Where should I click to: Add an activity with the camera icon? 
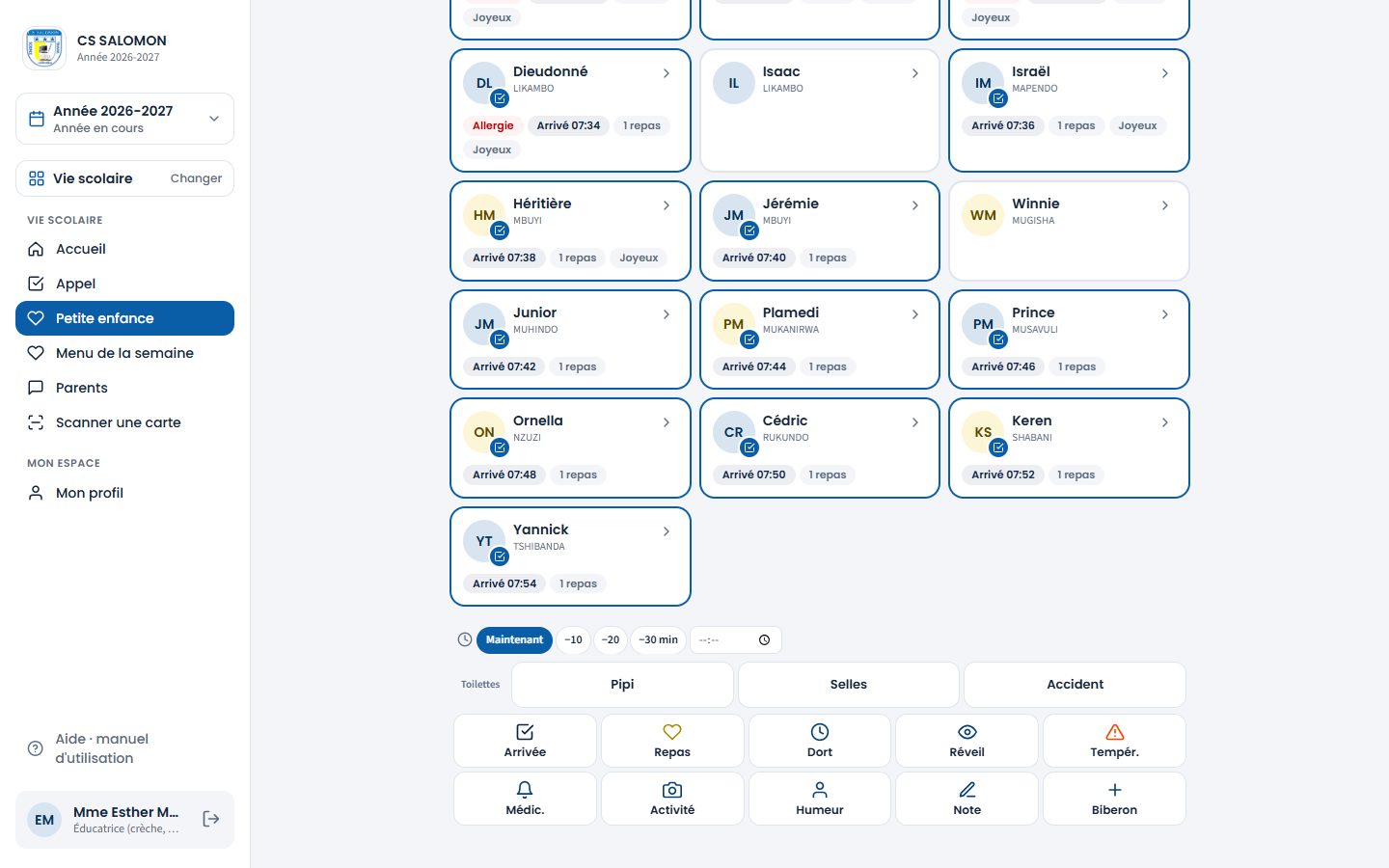coord(672,799)
